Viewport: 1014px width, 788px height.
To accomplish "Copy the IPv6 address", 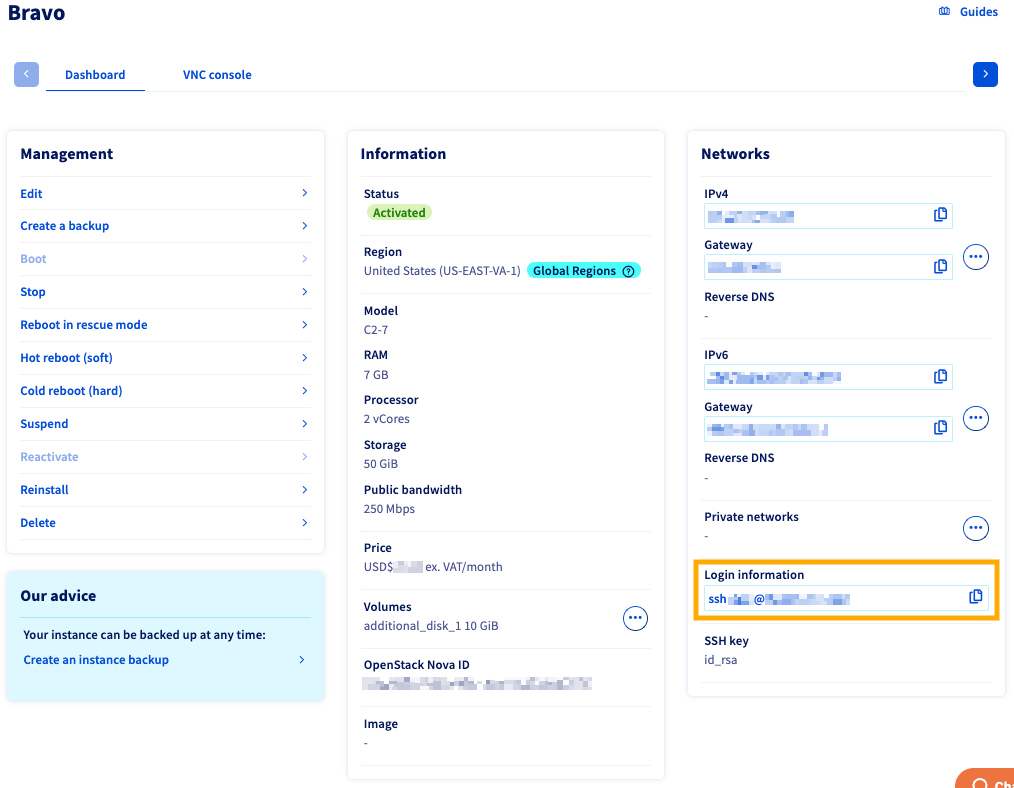I will tap(940, 377).
